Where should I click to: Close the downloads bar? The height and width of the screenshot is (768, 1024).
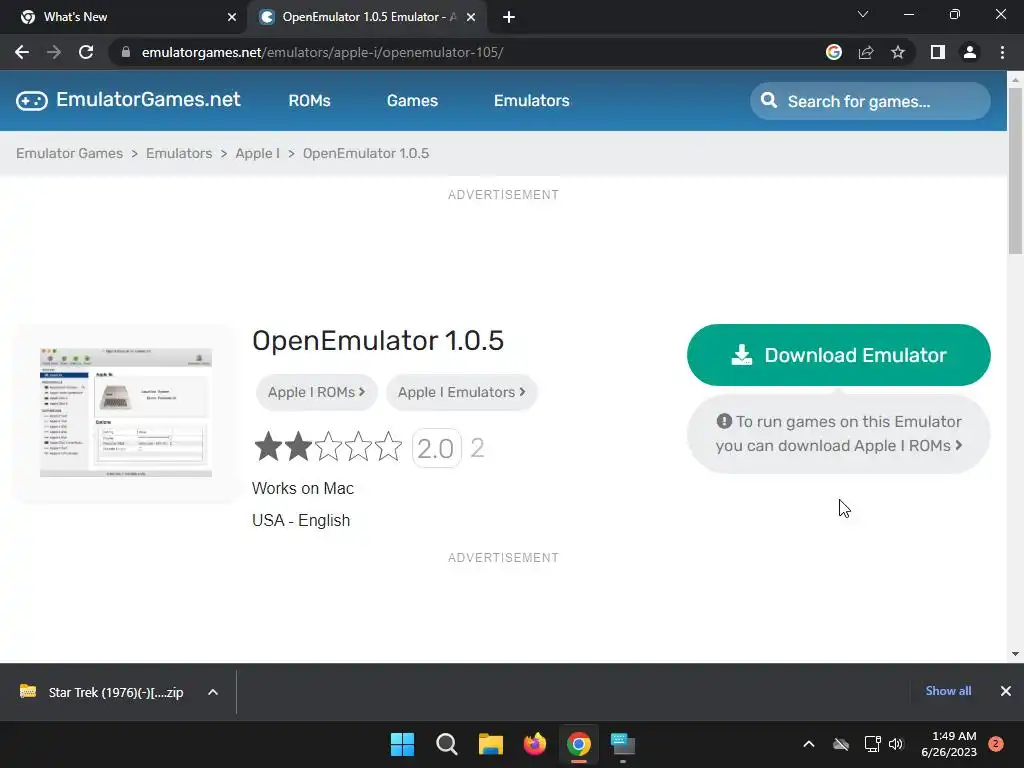1006,691
